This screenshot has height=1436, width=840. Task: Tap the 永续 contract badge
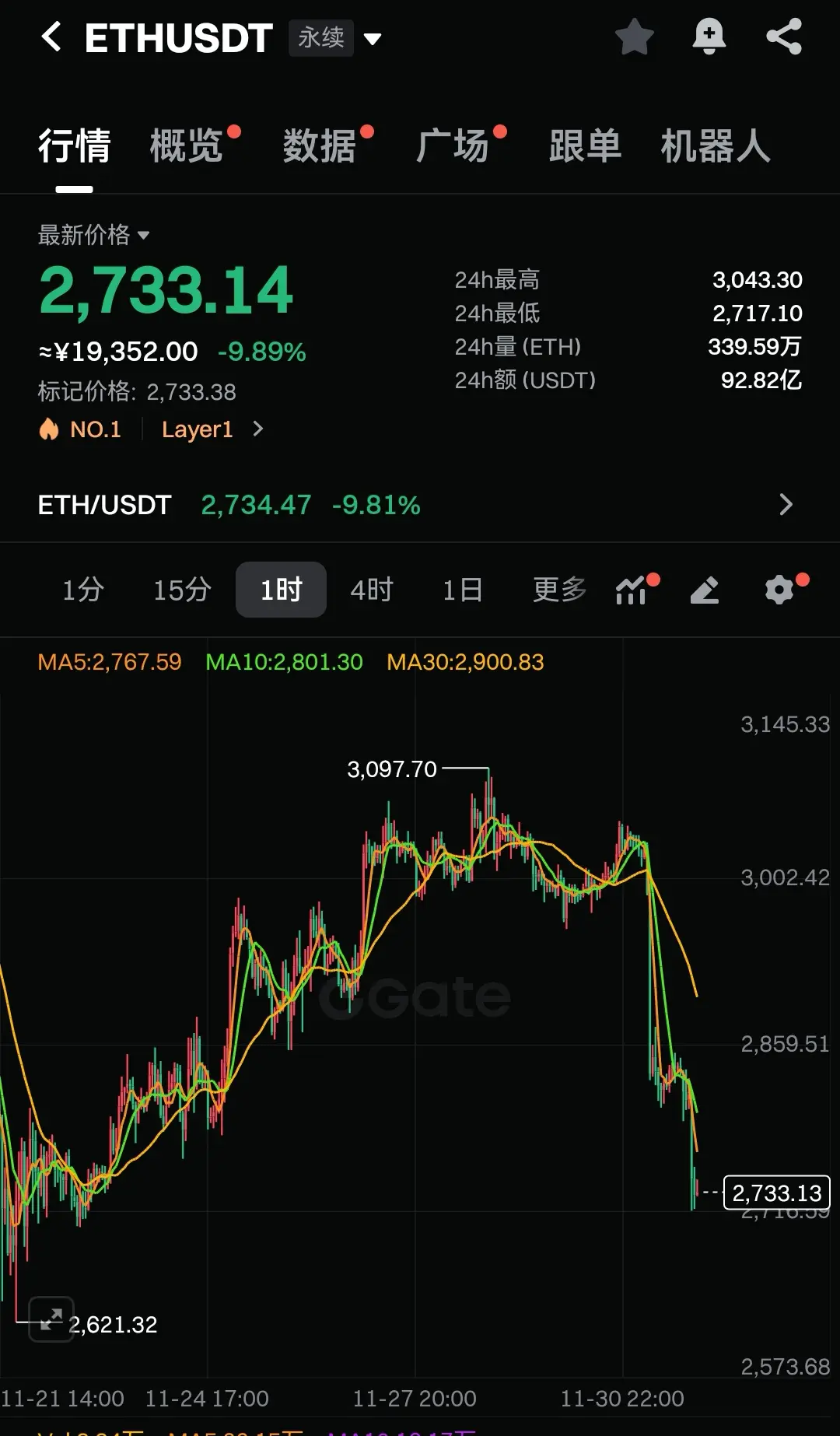pos(321,37)
